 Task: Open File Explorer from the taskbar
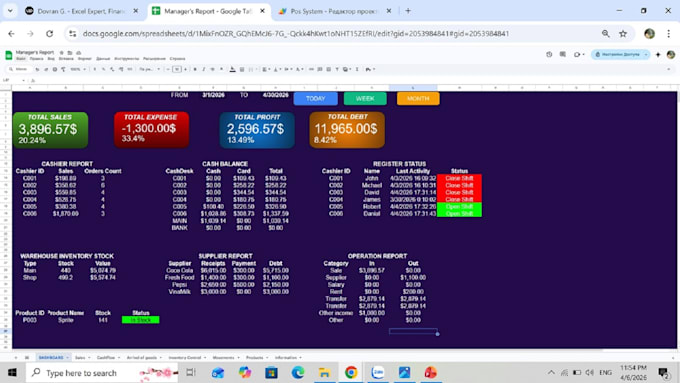click(324, 373)
